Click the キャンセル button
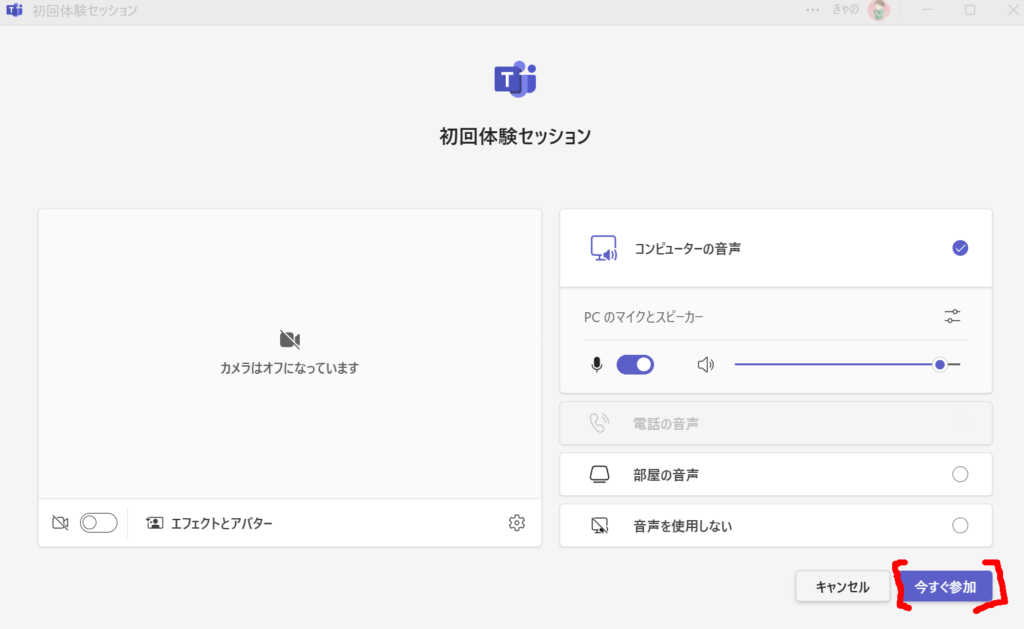Screen dimensions: 1024x629 pyautogui.click(x=842, y=587)
